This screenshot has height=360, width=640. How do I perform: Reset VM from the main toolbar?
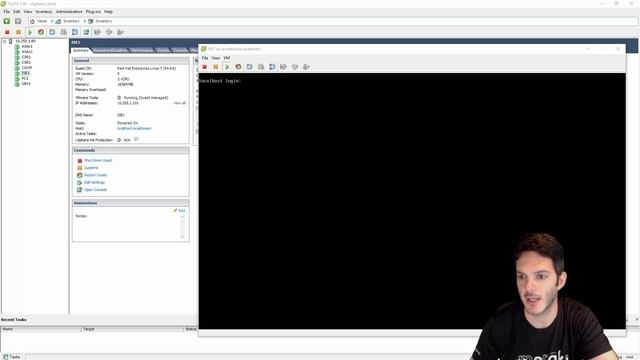coord(41,32)
